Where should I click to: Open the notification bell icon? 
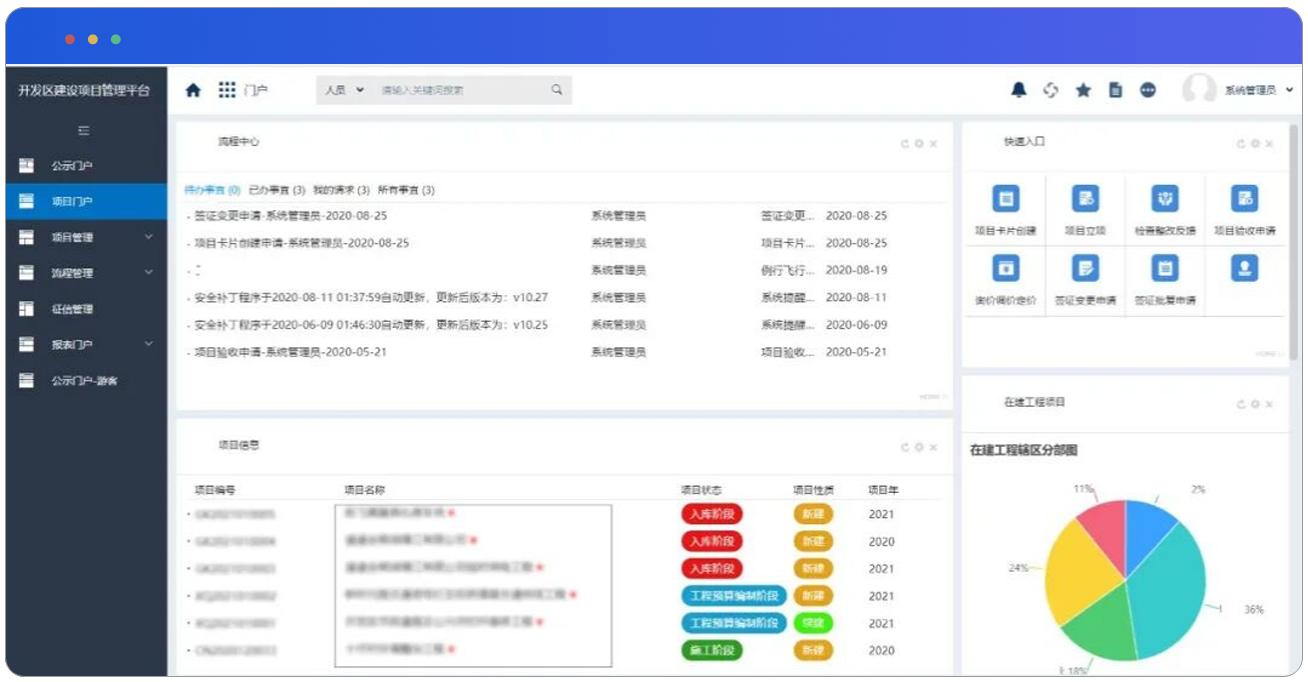tap(1018, 90)
